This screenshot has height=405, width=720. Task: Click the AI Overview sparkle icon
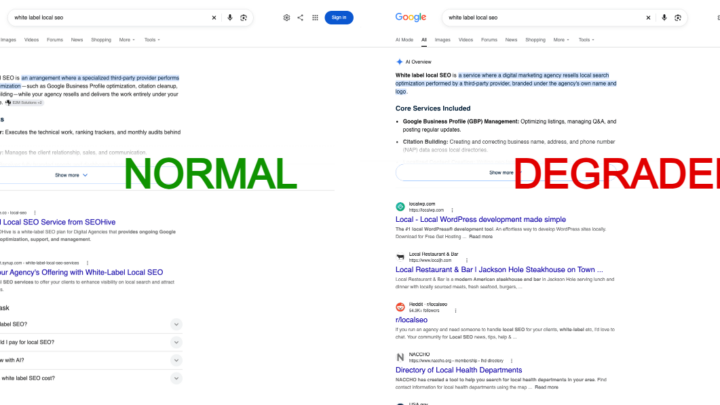tap(399, 62)
